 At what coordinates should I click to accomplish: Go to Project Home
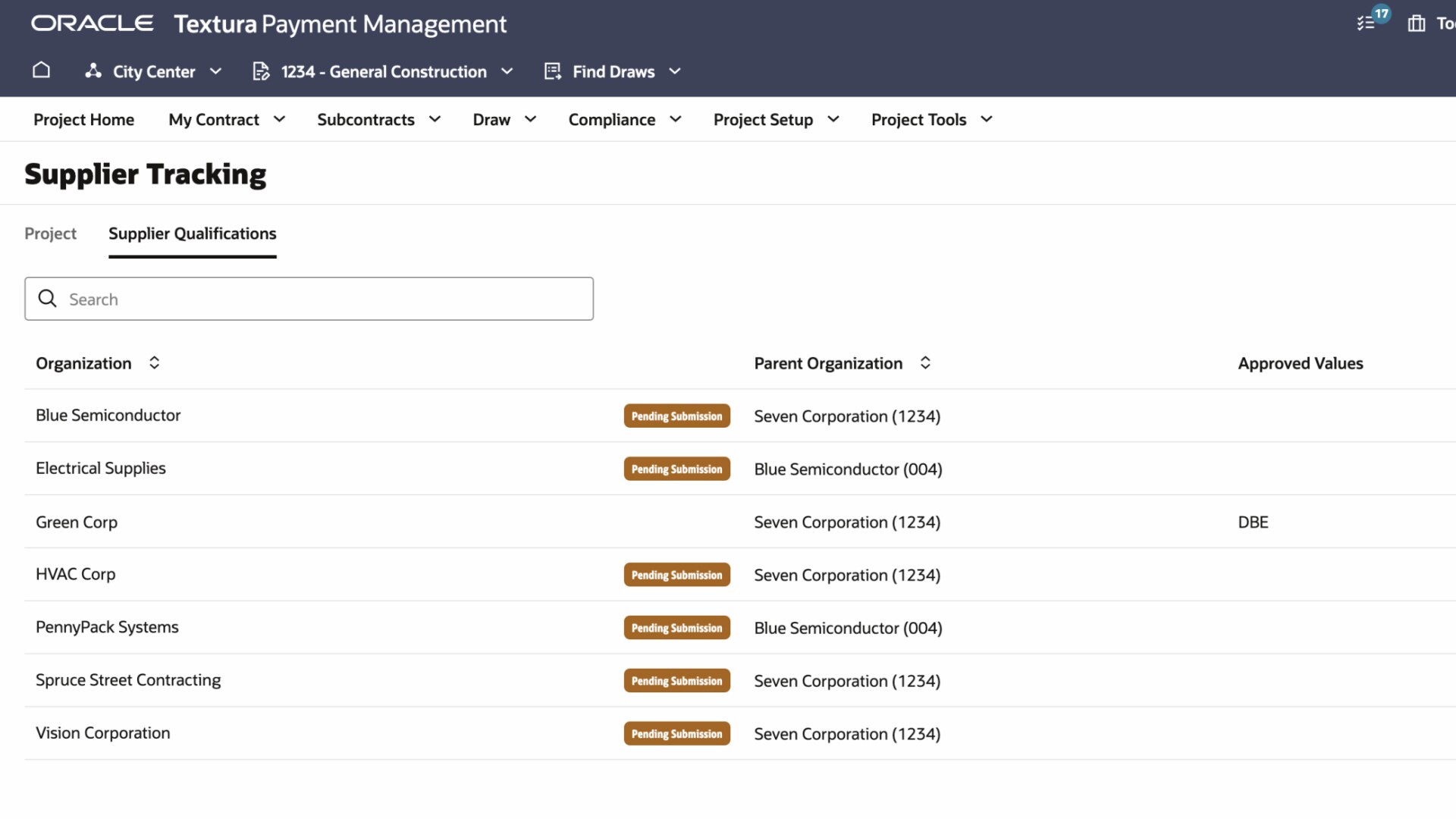click(83, 120)
